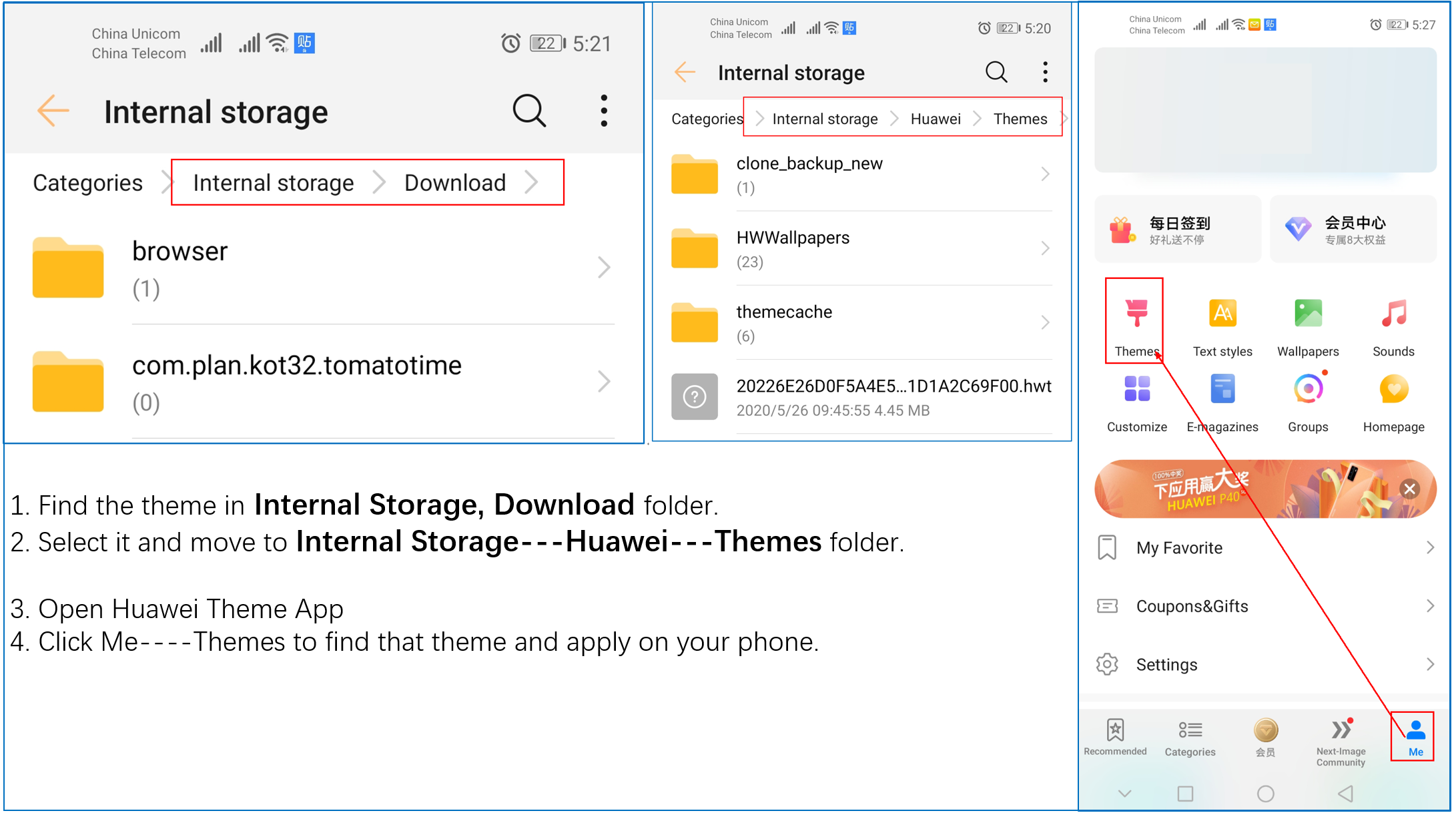Switch to the Recommended tab
Viewport: 1456px width, 815px height.
pyautogui.click(x=1114, y=738)
